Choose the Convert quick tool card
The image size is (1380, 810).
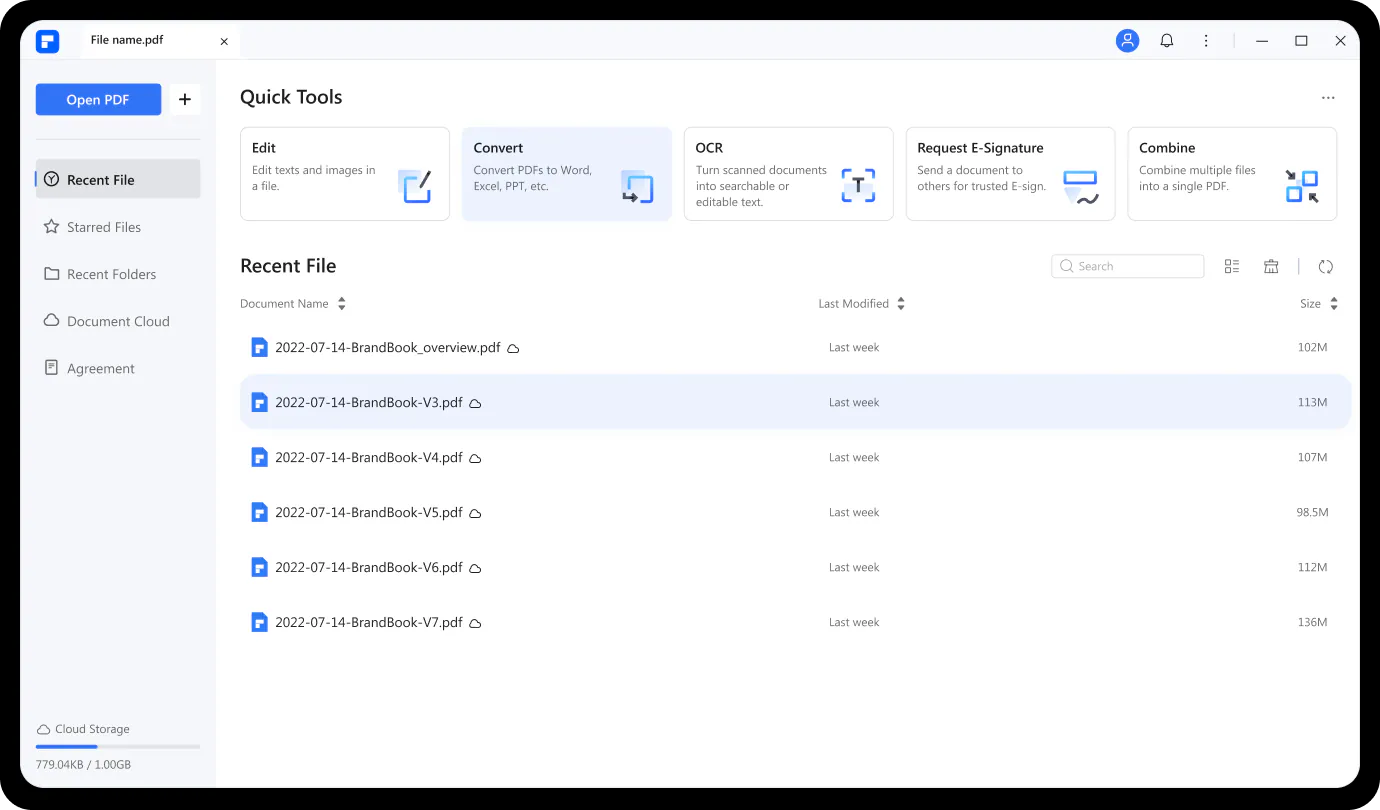566,174
